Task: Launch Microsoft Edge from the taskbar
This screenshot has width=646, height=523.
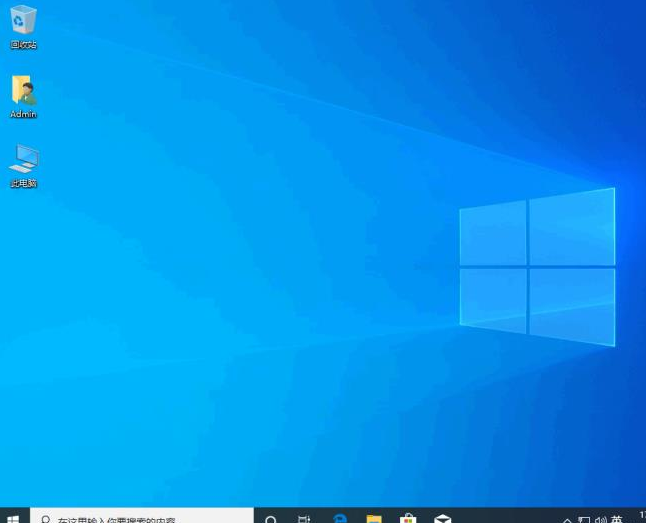Action: coord(340,518)
